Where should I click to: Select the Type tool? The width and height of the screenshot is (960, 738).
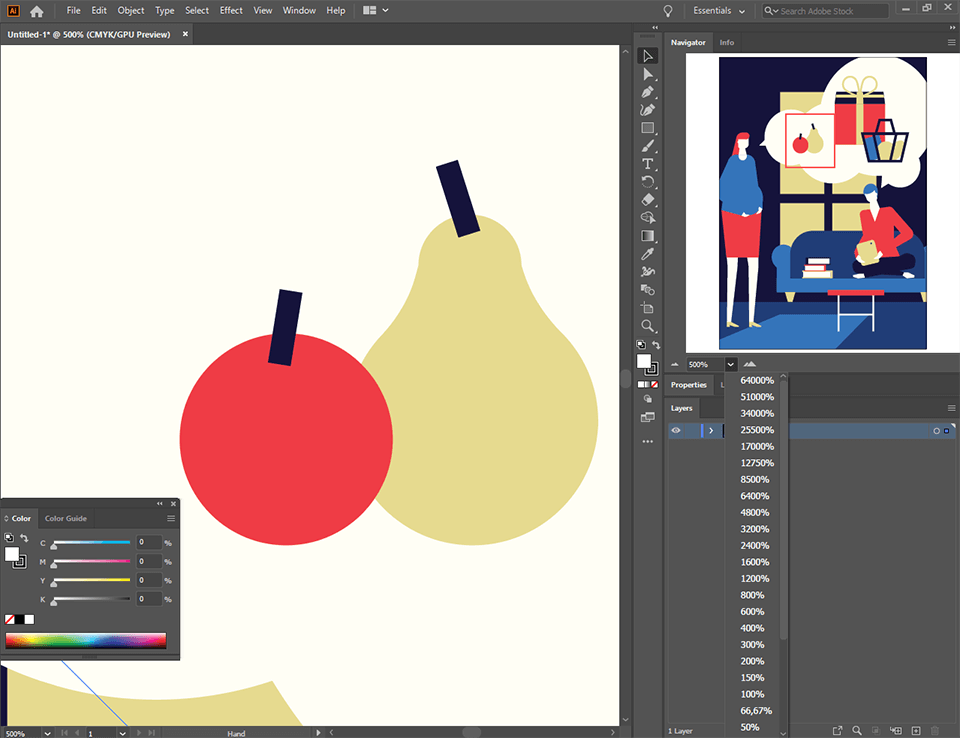[648, 164]
